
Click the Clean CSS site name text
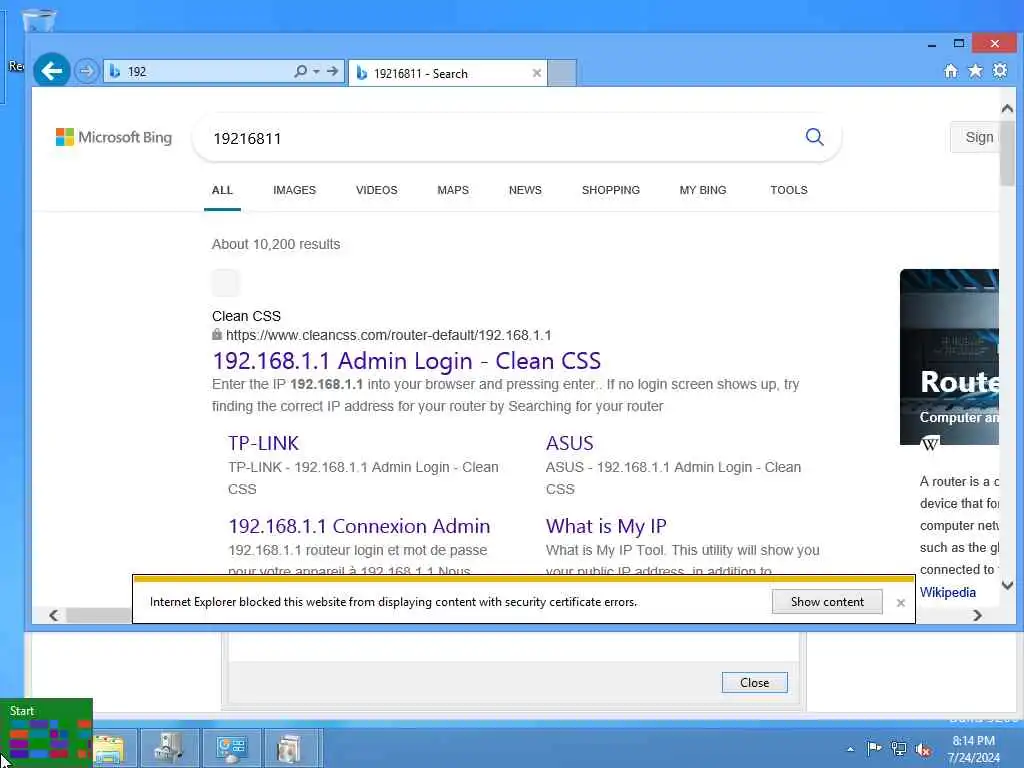click(246, 316)
